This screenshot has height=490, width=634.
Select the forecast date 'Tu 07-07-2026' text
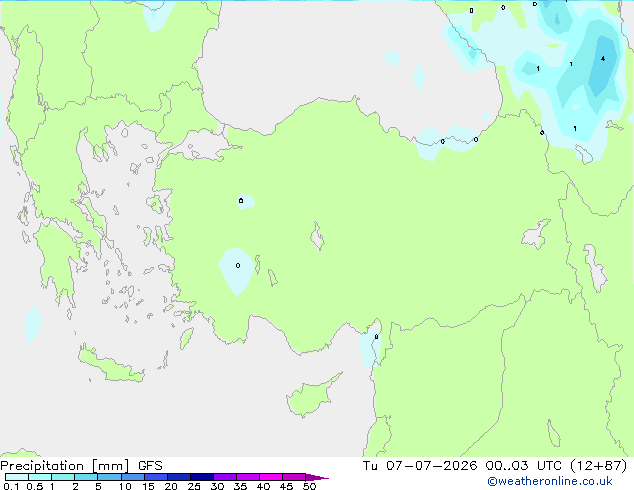pos(420,466)
